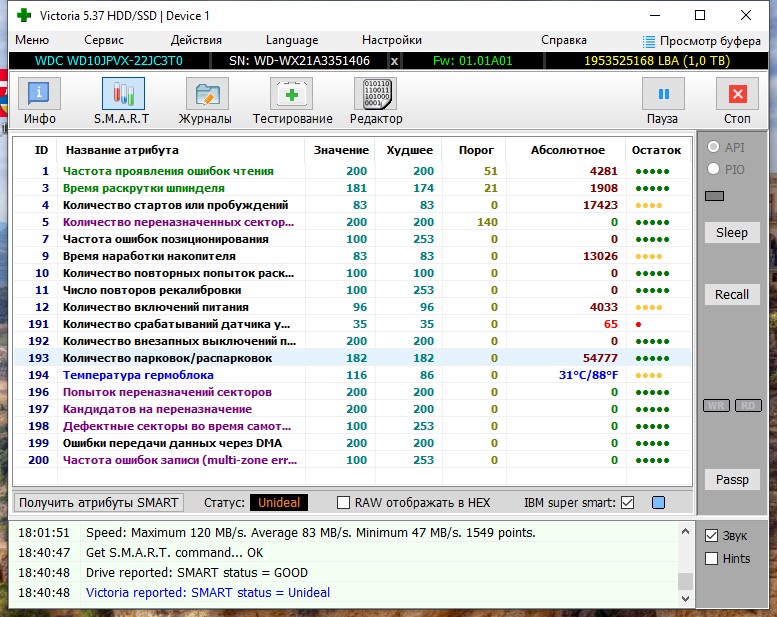Screen dimensions: 777x617
Task: Click the red absolute value 65
Action: pyautogui.click(x=610, y=324)
